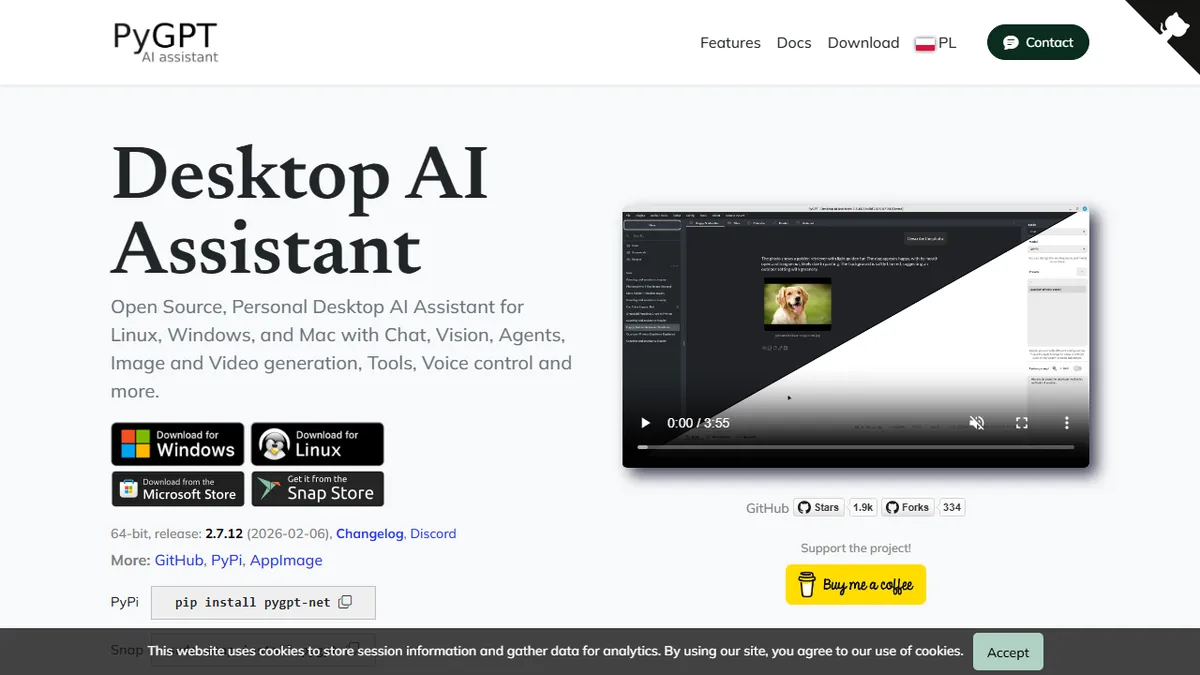Open the GitHub link after More

pyautogui.click(x=179, y=560)
